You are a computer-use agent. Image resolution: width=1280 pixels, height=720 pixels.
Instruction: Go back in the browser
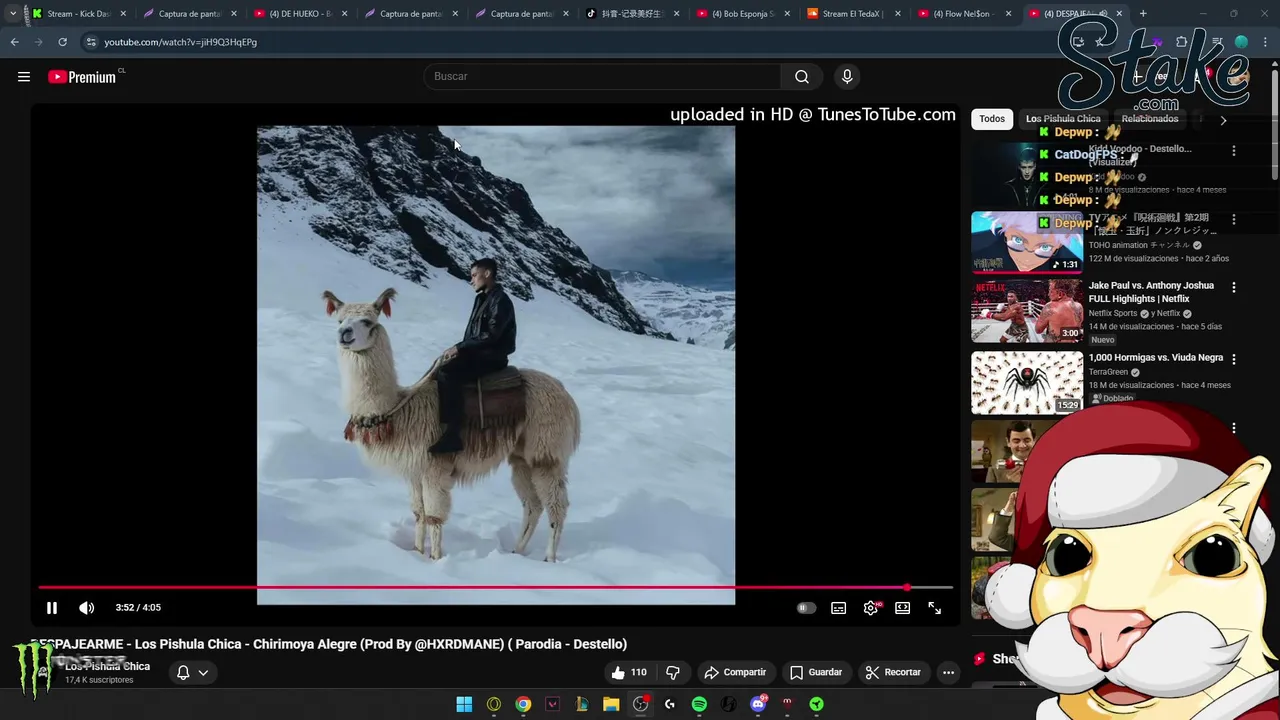(14, 42)
